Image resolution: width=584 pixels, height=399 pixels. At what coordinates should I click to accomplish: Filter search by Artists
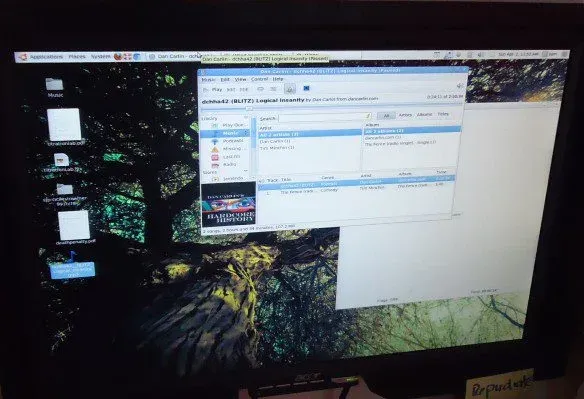coord(405,115)
